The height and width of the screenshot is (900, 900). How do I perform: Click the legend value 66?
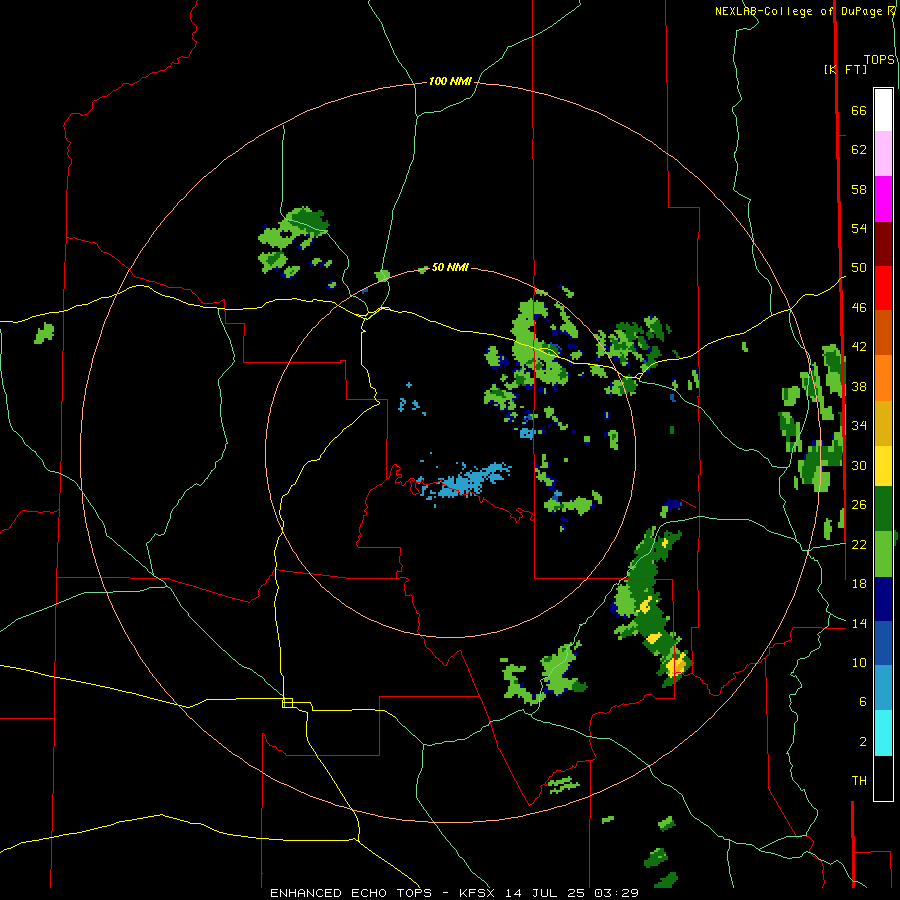(859, 110)
